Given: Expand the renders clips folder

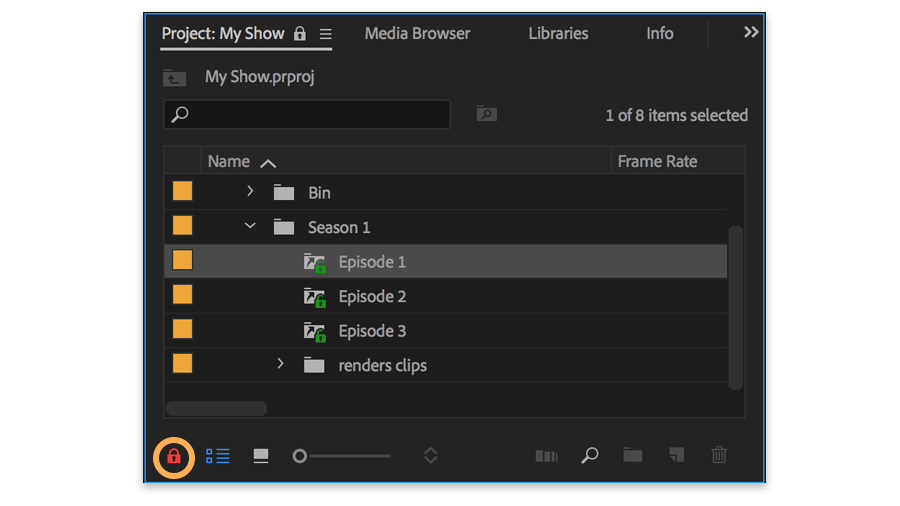Looking at the screenshot, I should pyautogui.click(x=281, y=364).
